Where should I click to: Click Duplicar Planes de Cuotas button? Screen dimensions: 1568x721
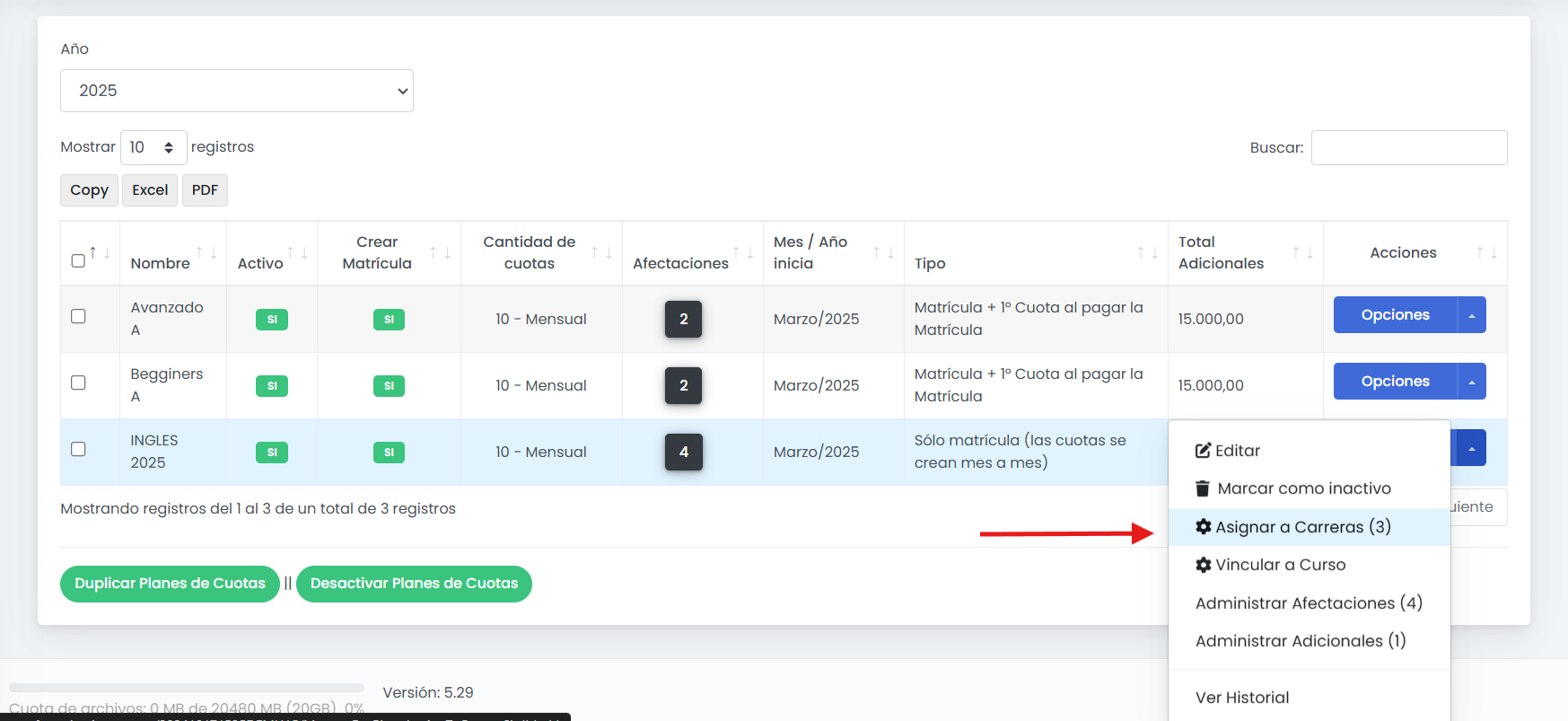(x=170, y=584)
